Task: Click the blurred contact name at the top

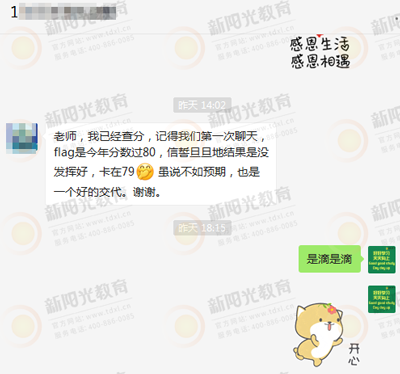Action: click(68, 12)
